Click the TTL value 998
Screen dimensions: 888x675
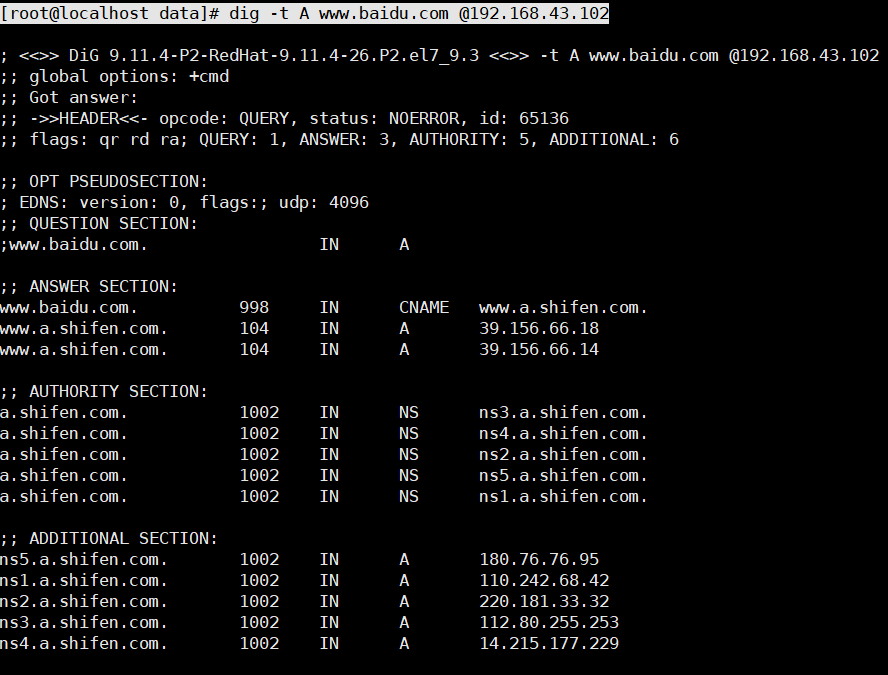(x=254, y=307)
